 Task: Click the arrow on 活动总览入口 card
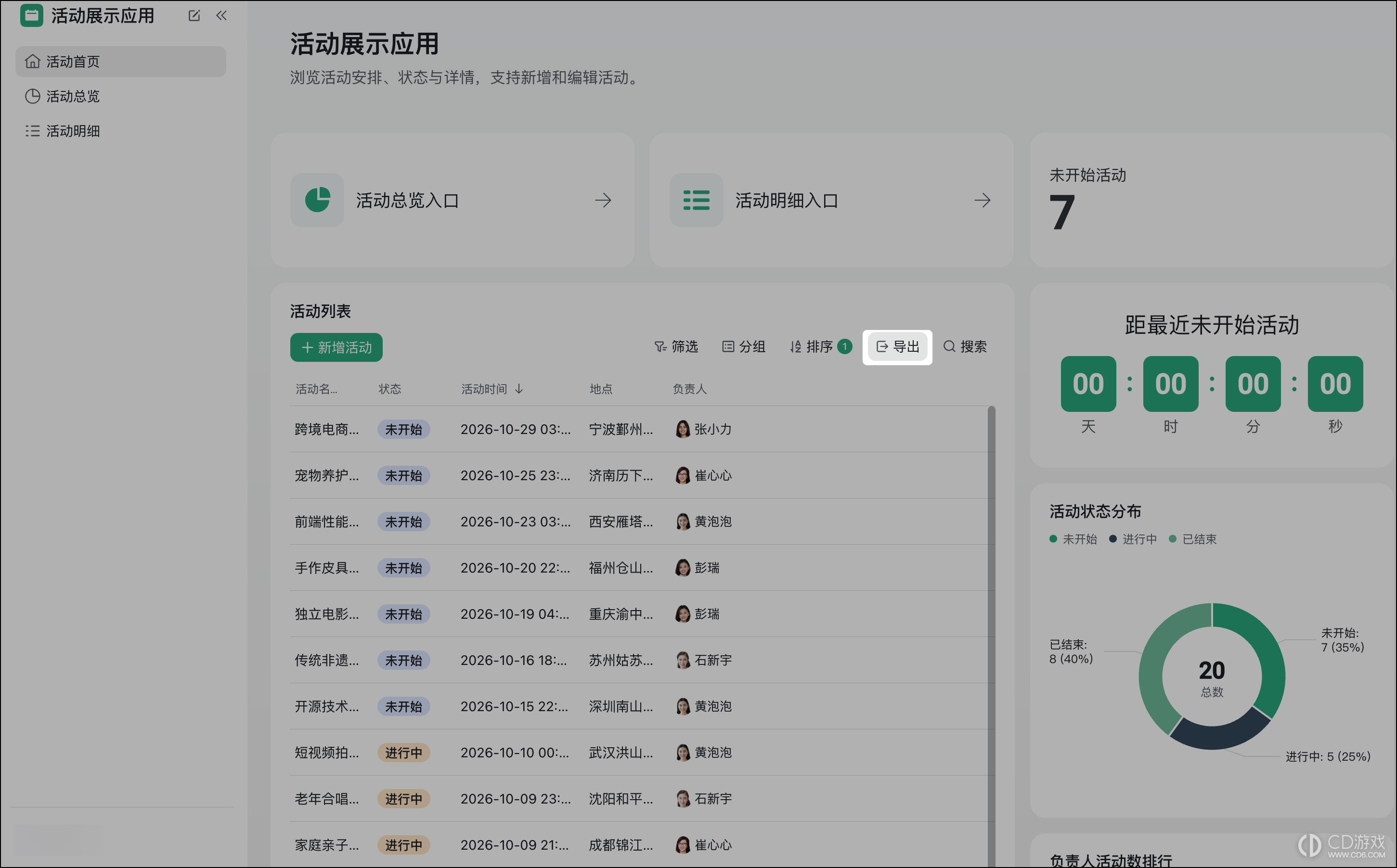coord(603,200)
